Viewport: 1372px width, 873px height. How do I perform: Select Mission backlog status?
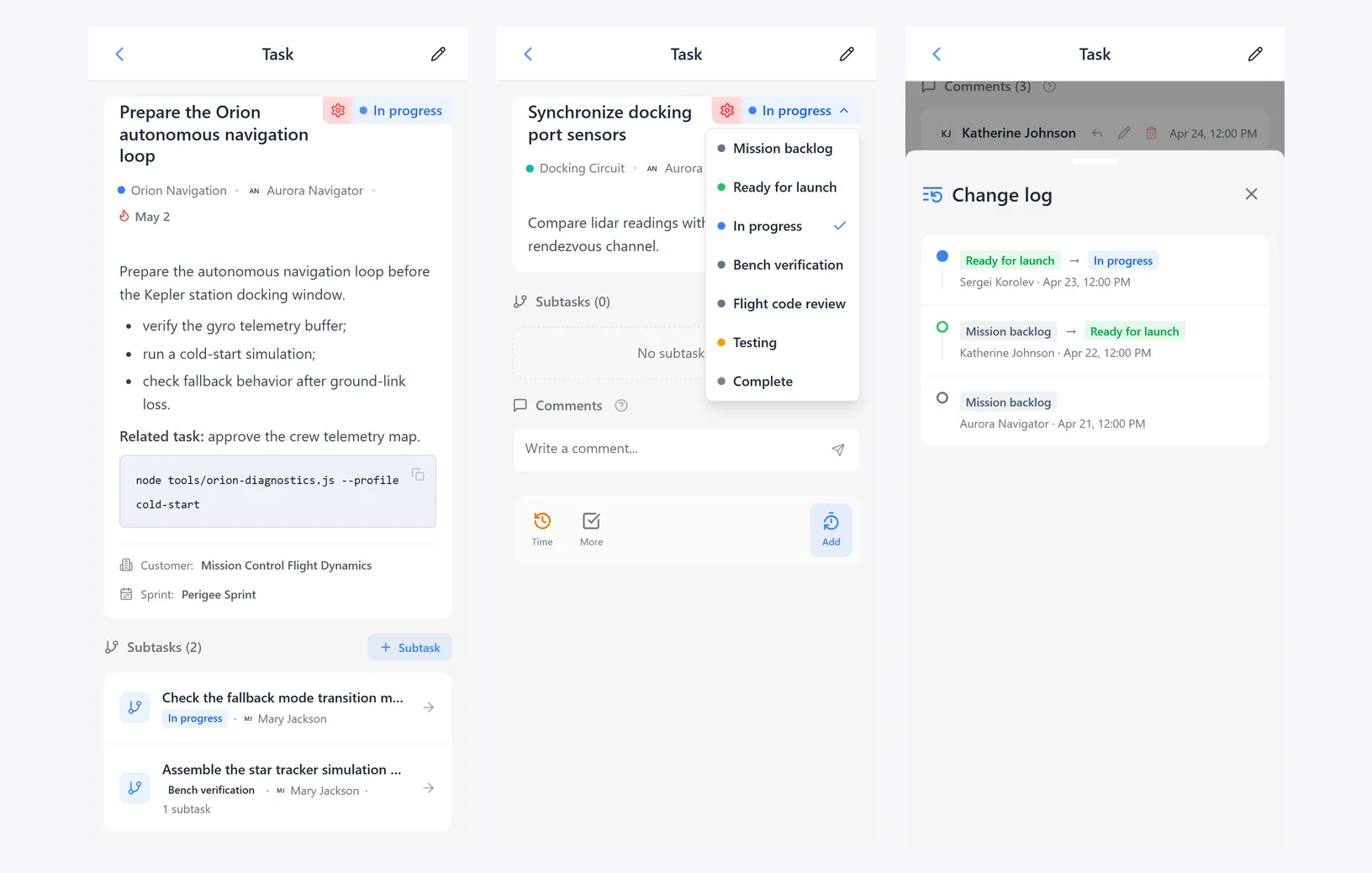783,149
